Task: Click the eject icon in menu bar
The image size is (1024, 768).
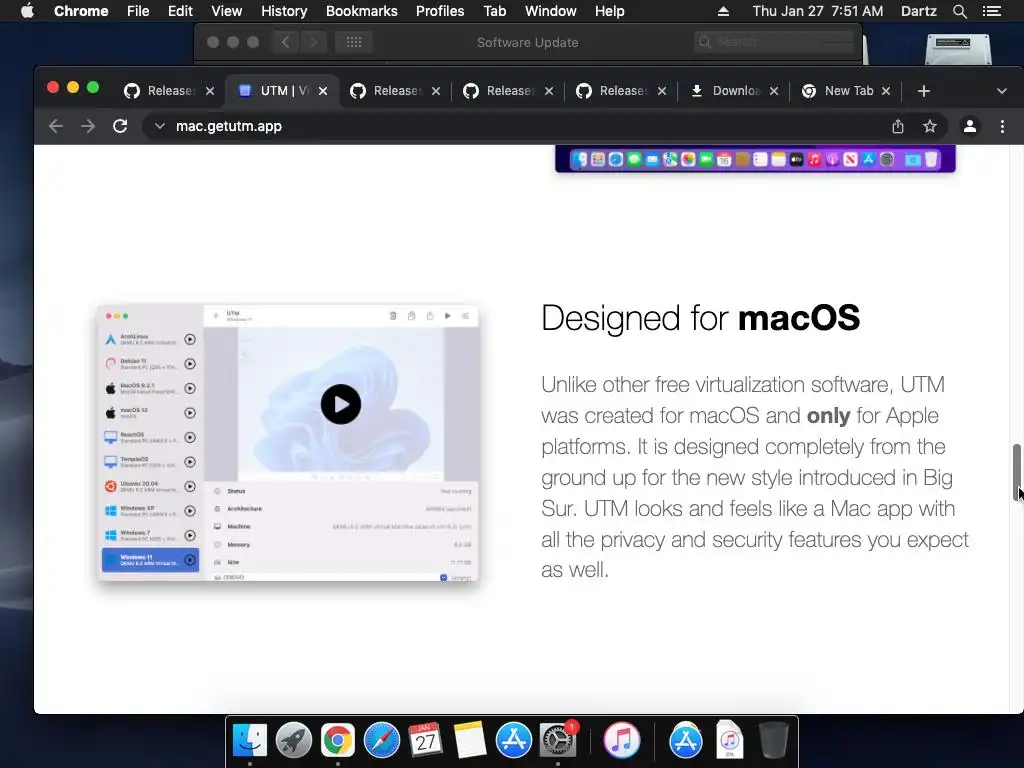Action: [723, 11]
